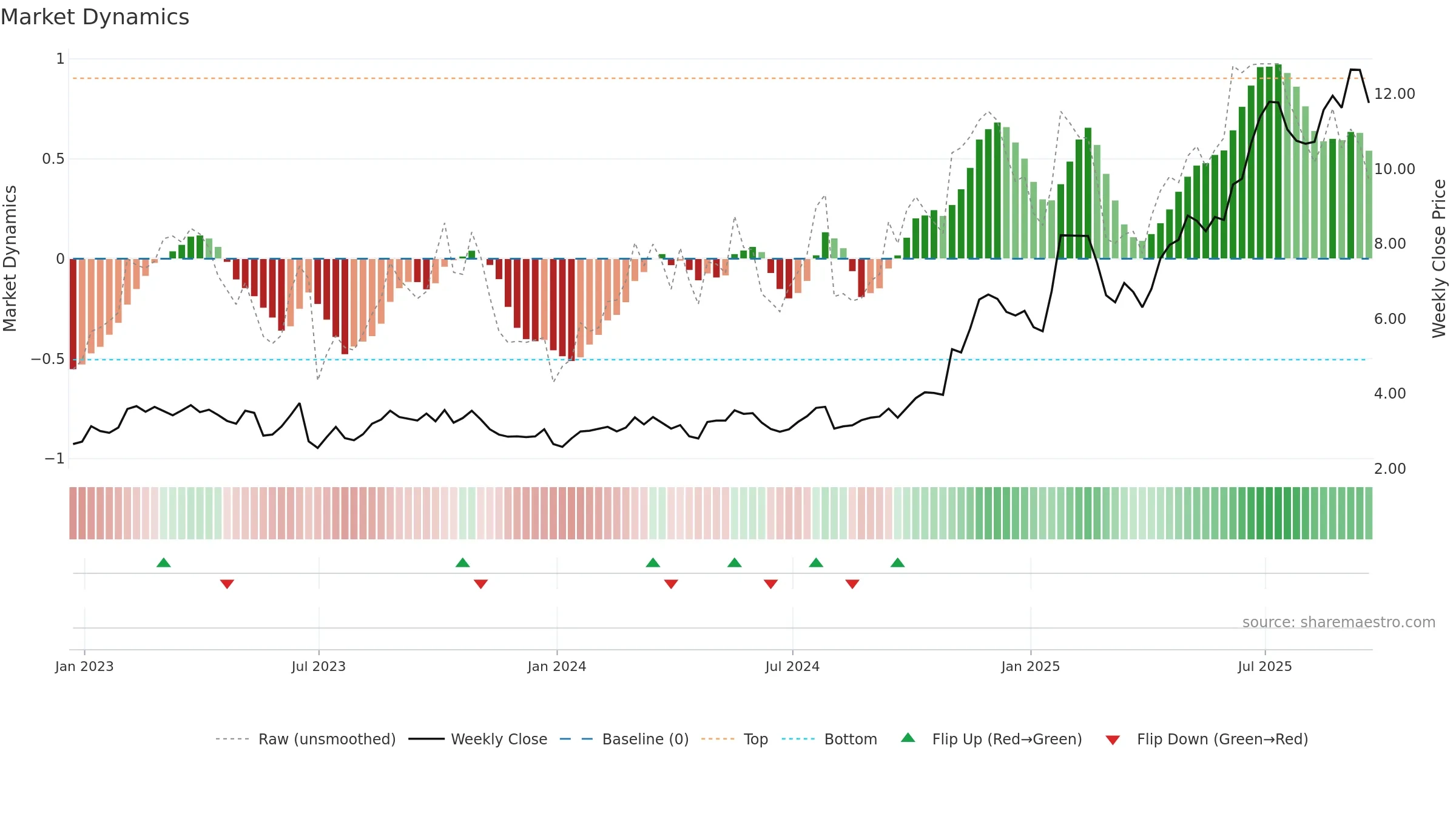Toggle the Raw (unsmoothed) legend entry
The width and height of the screenshot is (1456, 819).
[x=306, y=739]
